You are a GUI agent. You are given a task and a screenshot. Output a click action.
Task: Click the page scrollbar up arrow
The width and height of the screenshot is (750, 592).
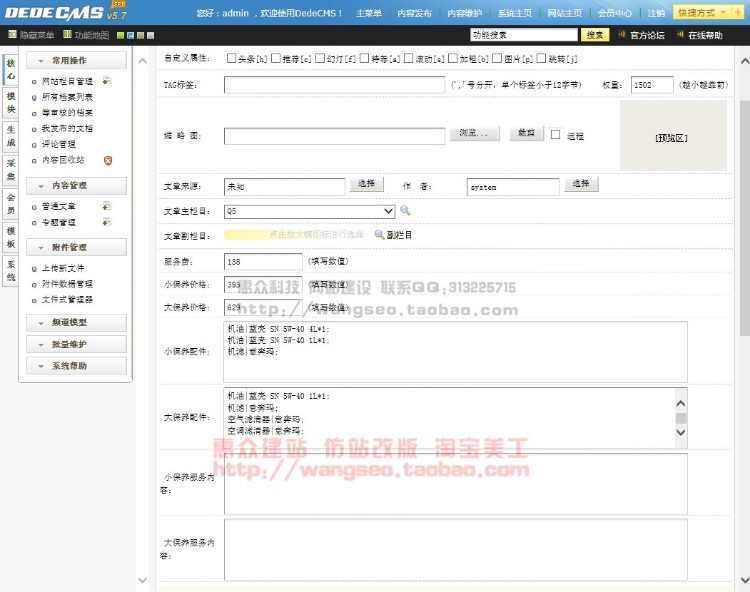745,61
